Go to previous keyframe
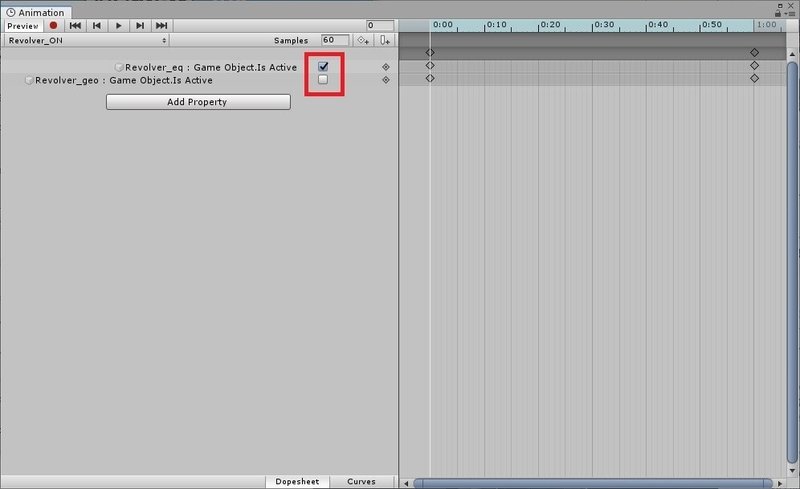The height and width of the screenshot is (489, 800). click(x=97, y=26)
